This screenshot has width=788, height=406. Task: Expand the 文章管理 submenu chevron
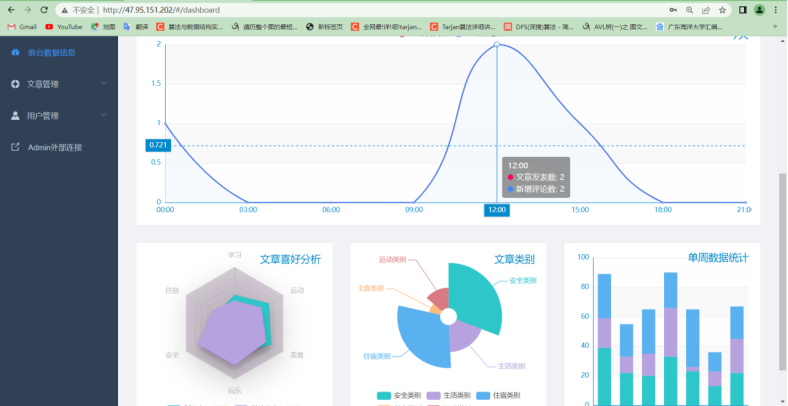click(x=104, y=84)
